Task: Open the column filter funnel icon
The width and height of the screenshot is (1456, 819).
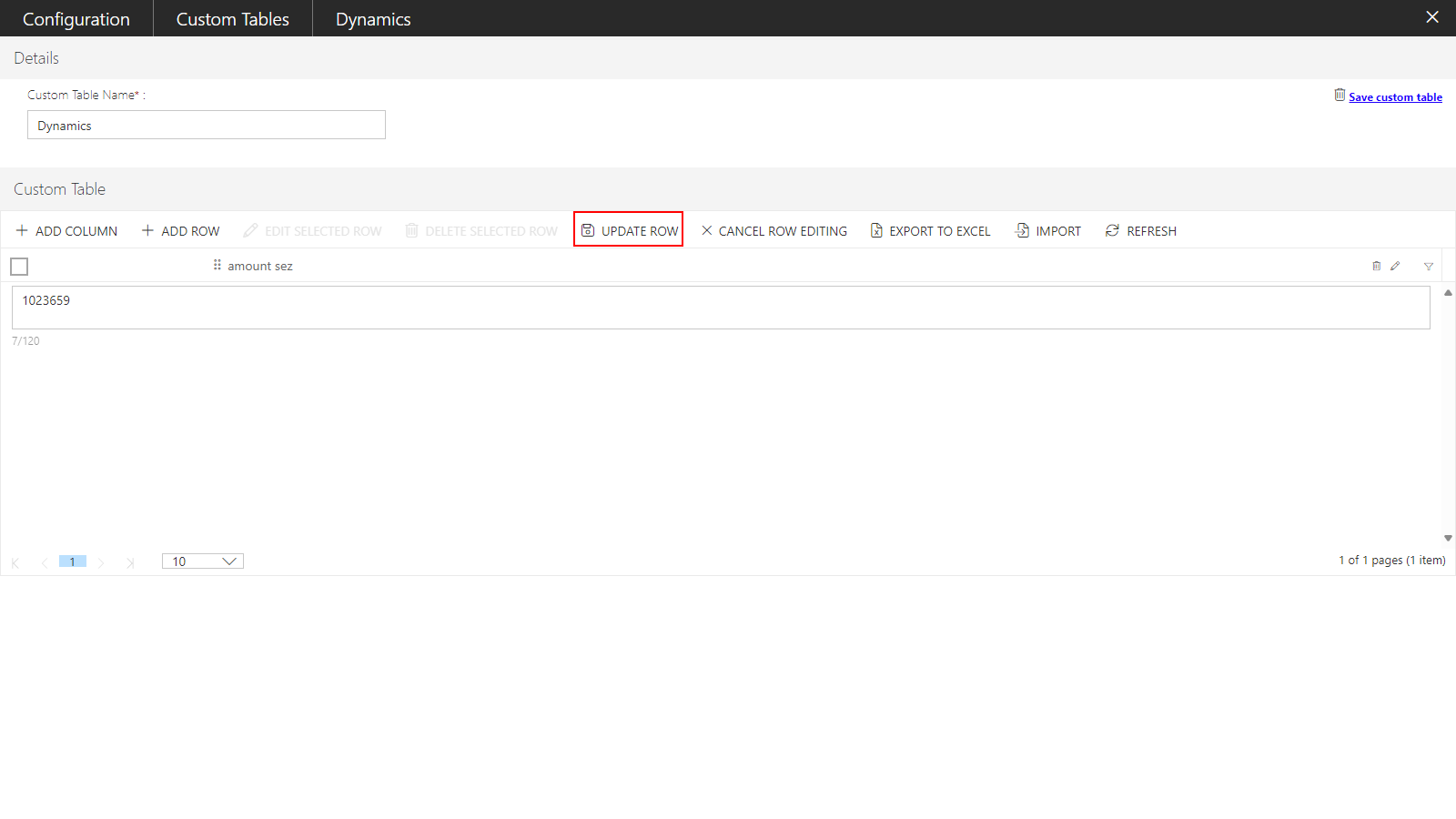Action: click(x=1429, y=267)
